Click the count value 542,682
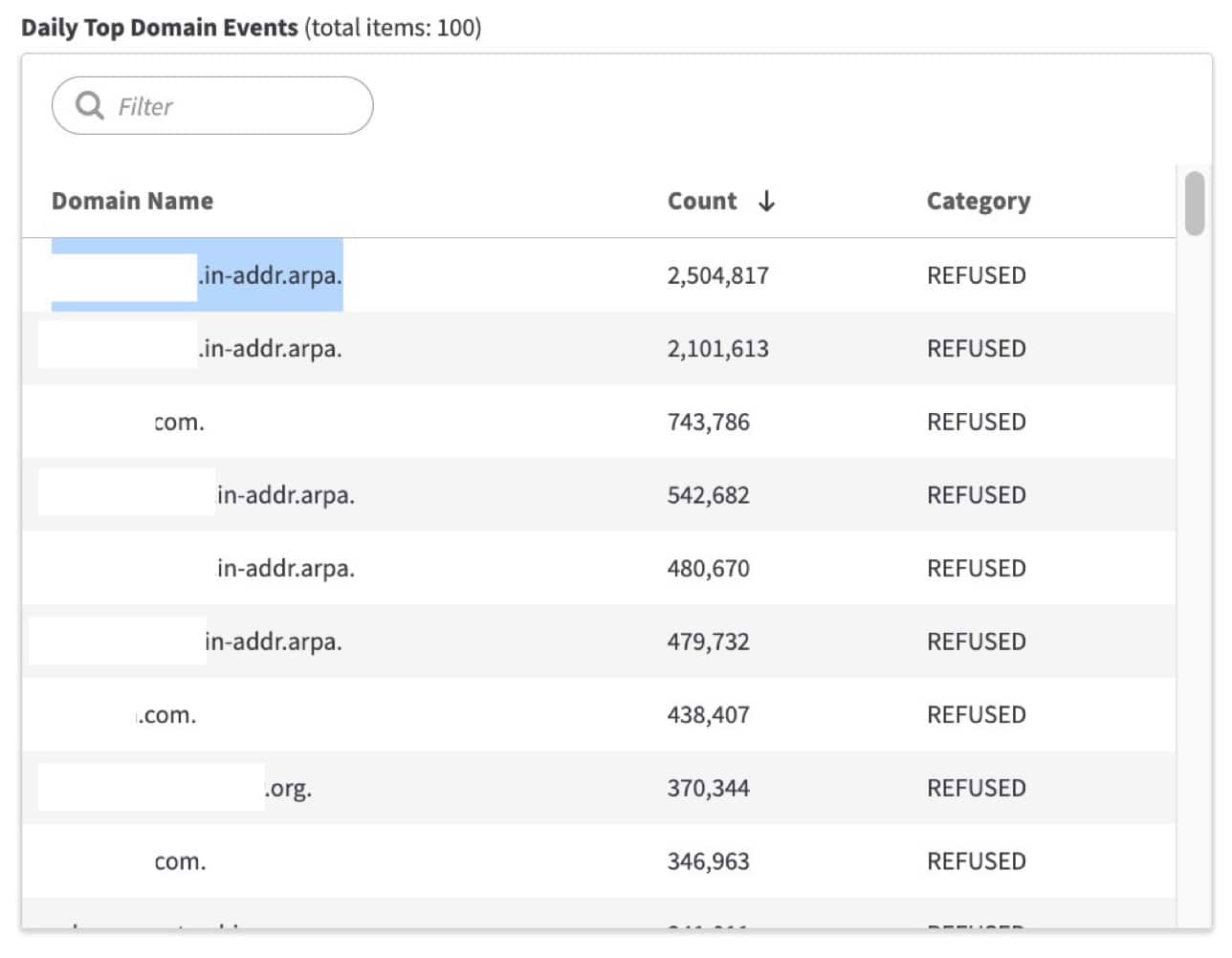 click(708, 495)
